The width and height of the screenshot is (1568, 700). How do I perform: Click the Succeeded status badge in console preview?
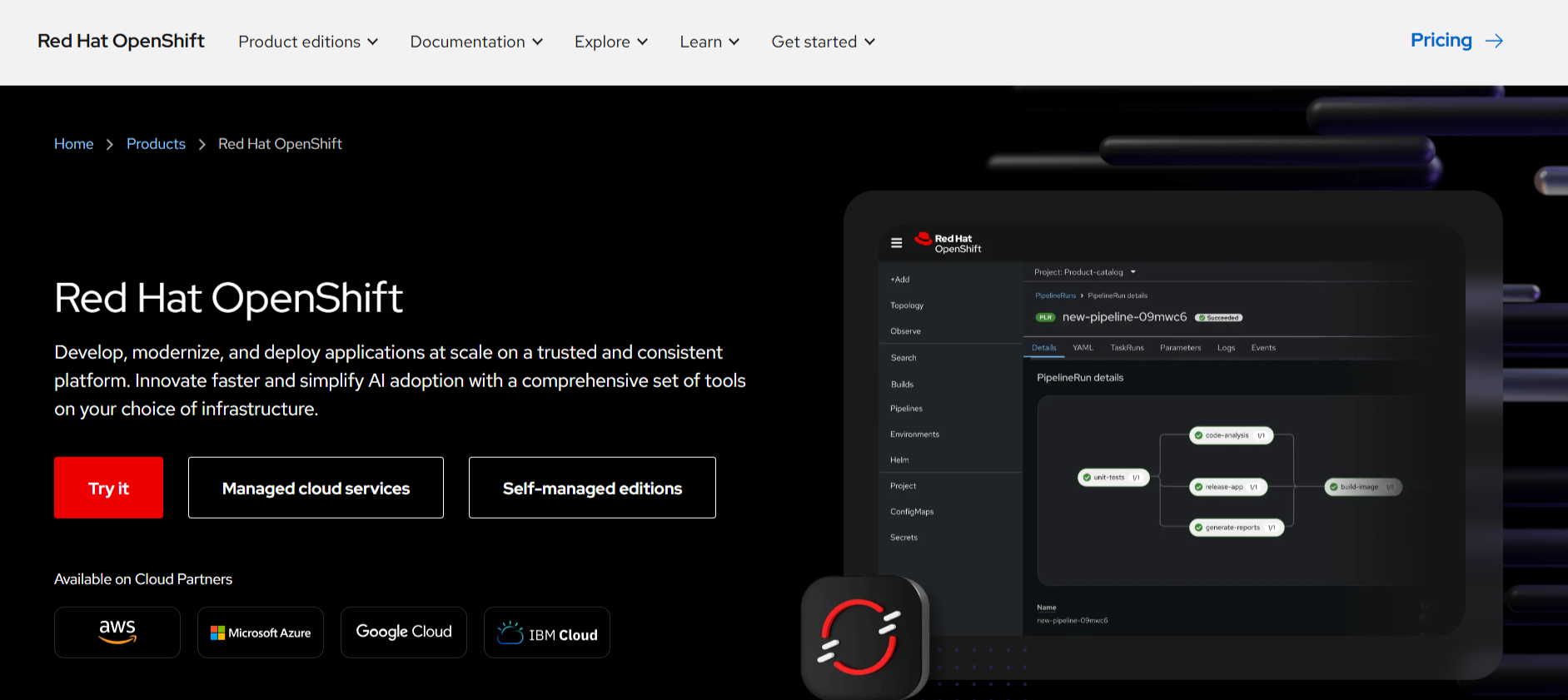click(1219, 317)
